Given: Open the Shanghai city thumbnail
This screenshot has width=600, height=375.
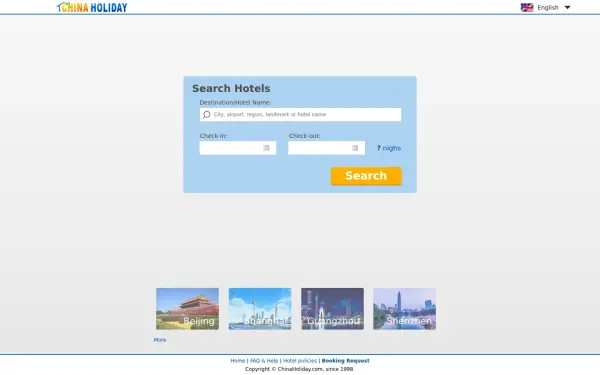Looking at the screenshot, I should tap(260, 309).
